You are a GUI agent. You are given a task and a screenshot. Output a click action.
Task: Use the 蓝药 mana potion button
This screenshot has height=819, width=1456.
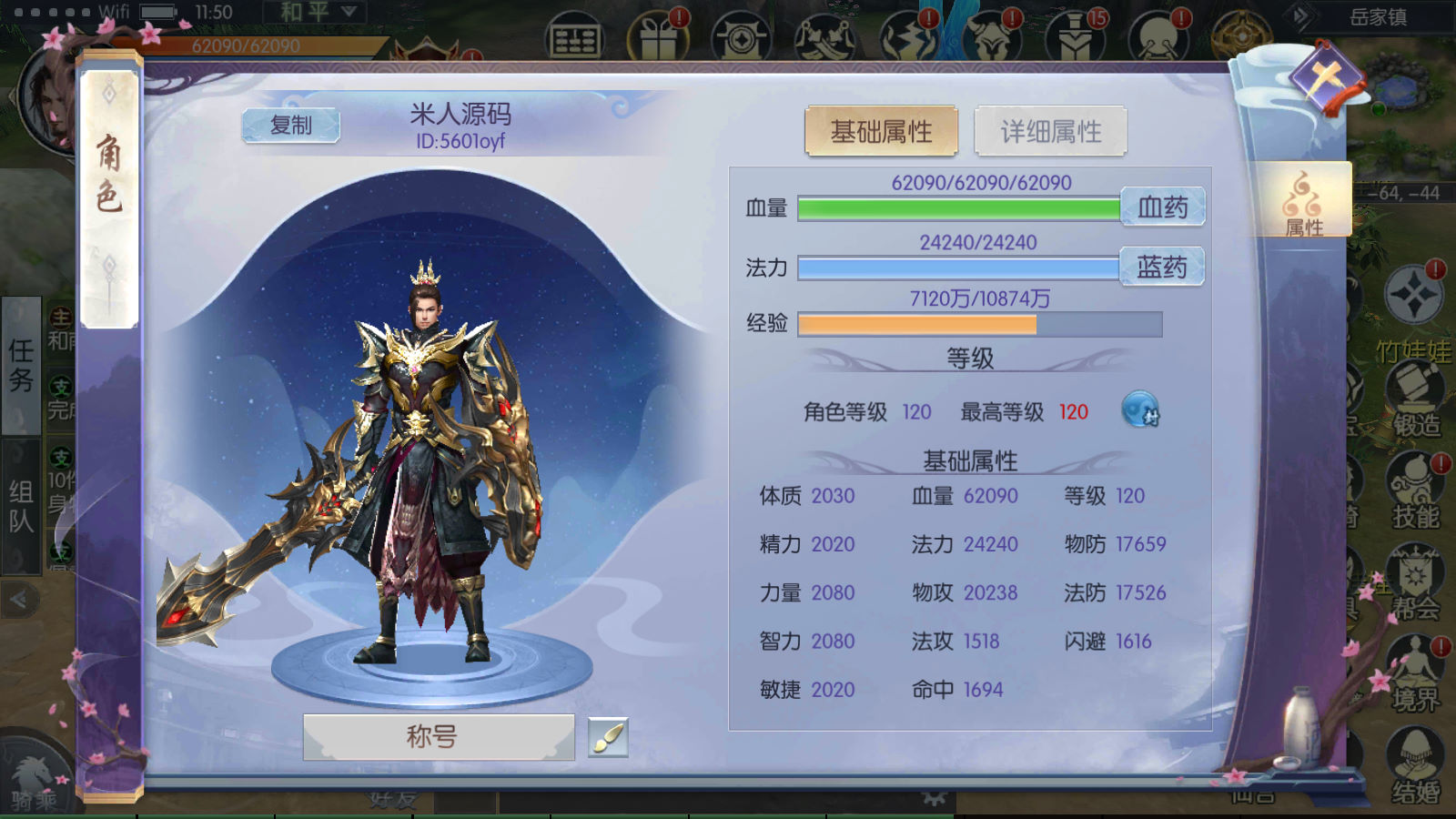pyautogui.click(x=1163, y=267)
